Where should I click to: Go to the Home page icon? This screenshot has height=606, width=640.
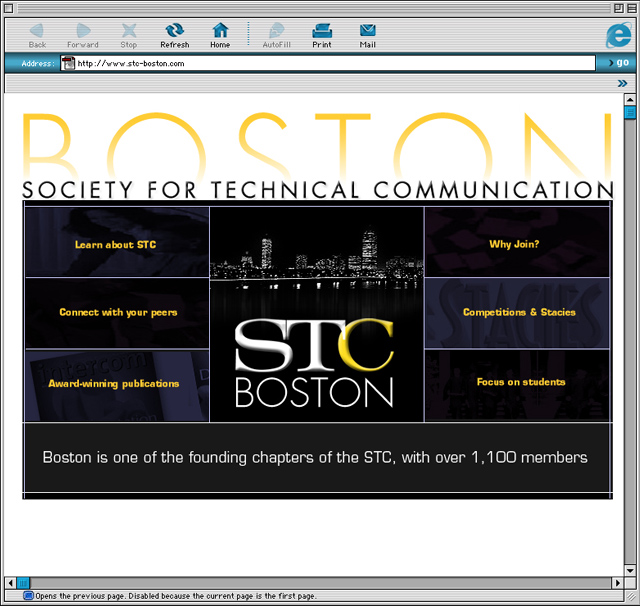click(x=220, y=31)
